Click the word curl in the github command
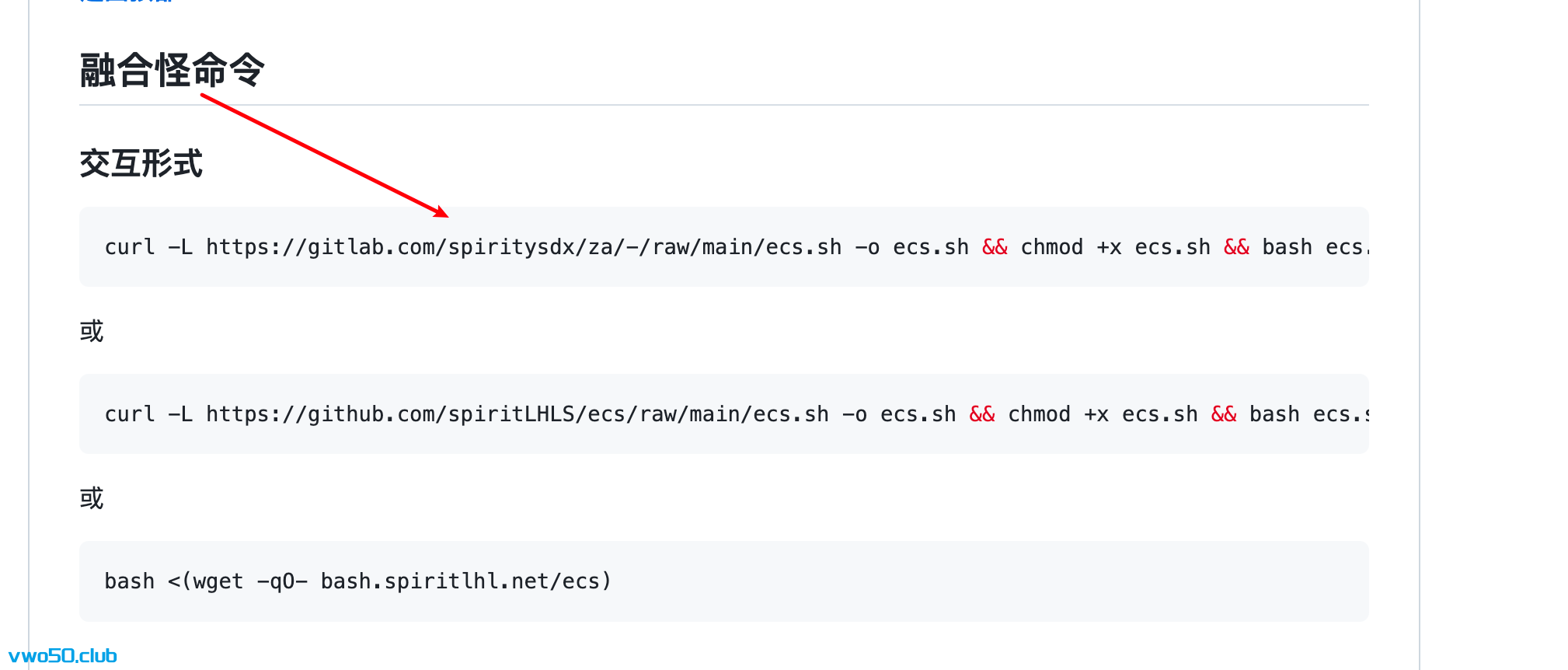 tap(130, 414)
